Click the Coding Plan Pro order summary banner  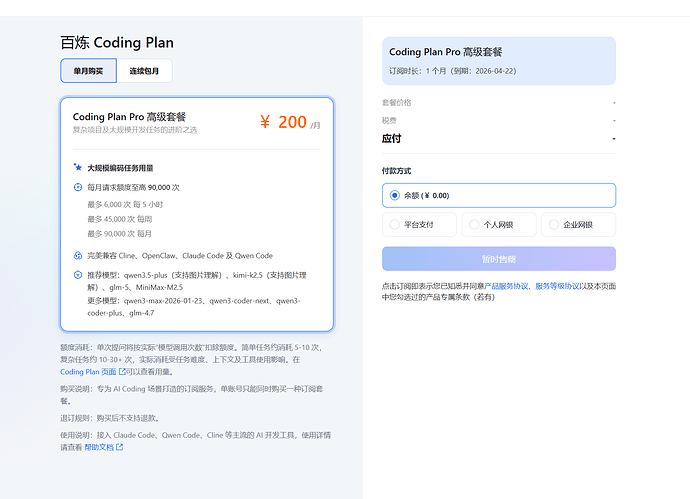click(x=499, y=61)
